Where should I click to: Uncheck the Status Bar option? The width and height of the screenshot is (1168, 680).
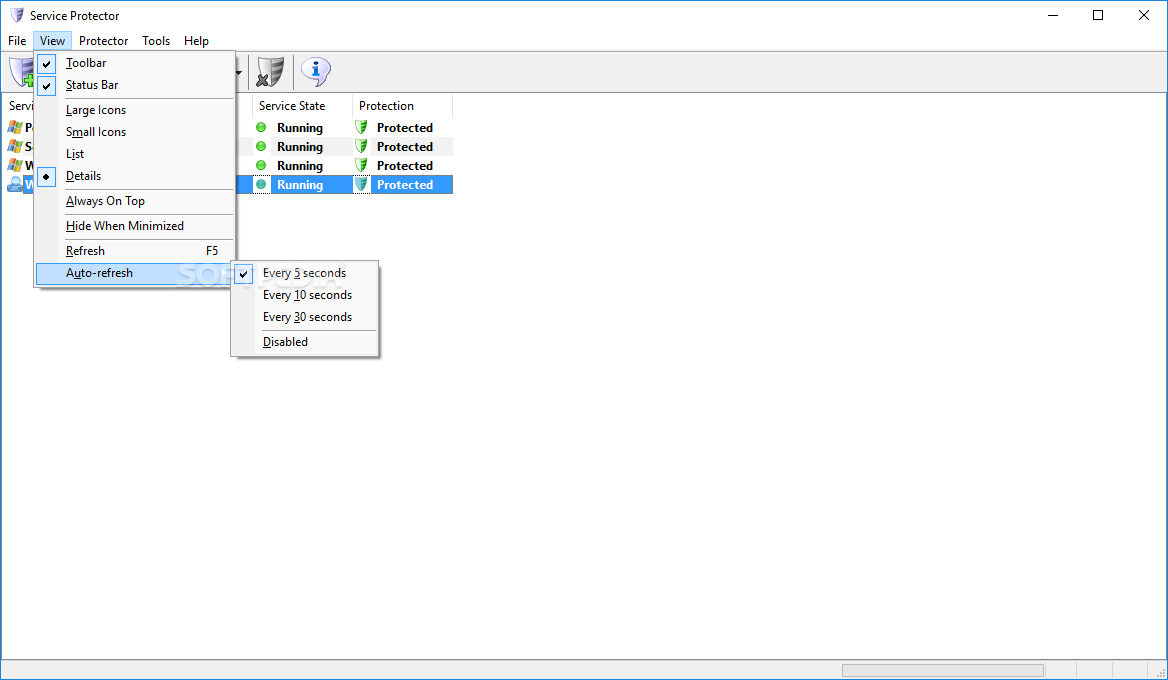coord(134,85)
